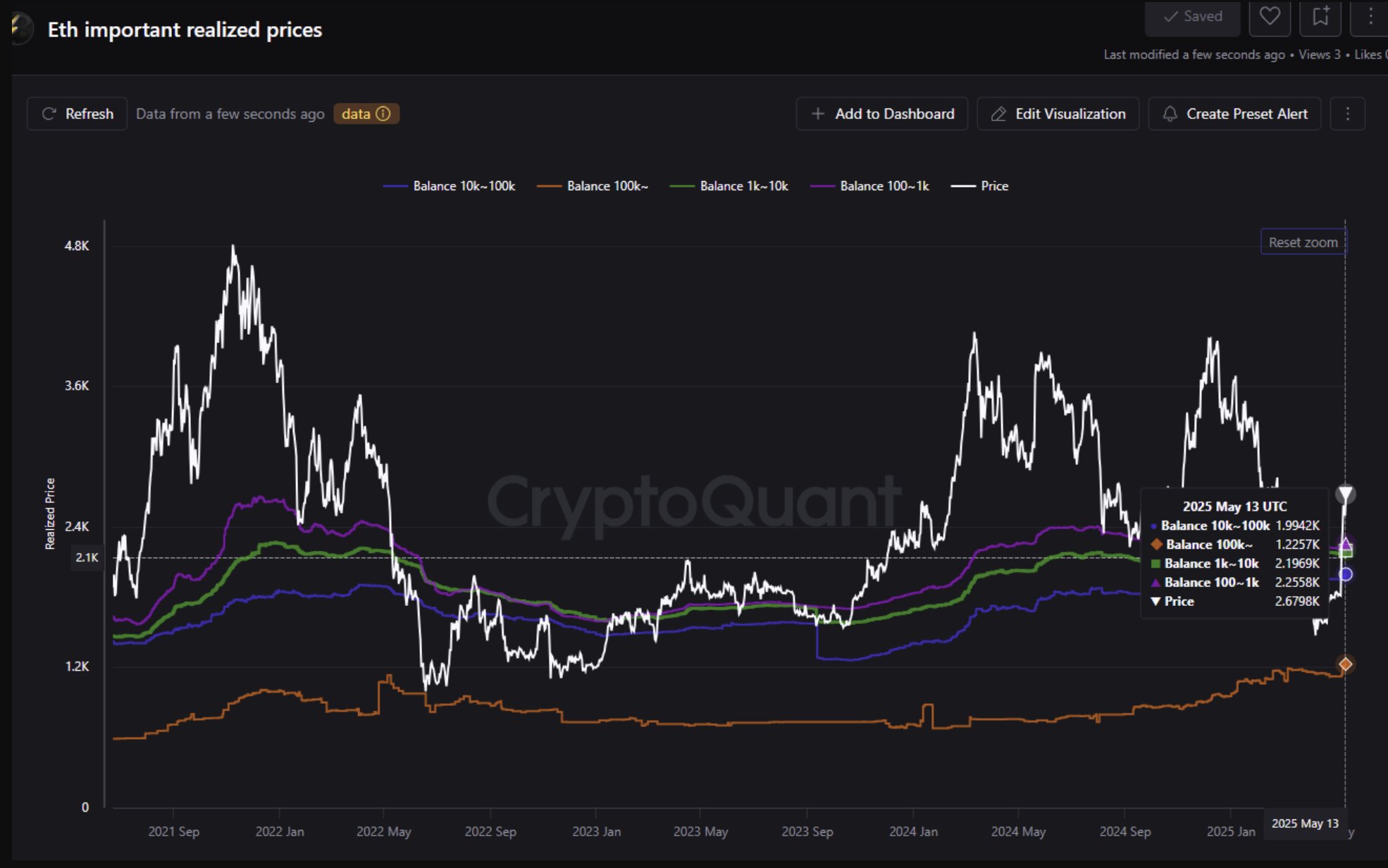Open the add-bookmark icon in top right
Image resolution: width=1388 pixels, height=868 pixels.
coord(1320,17)
